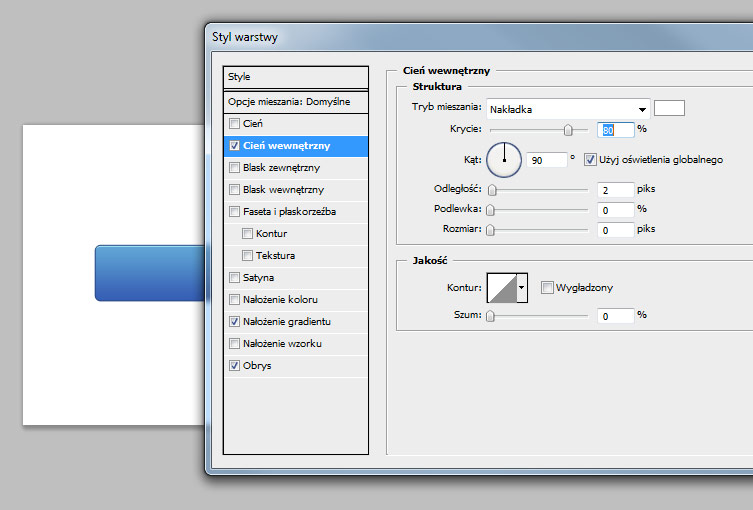Click the Kąt angle dial
753x510 pixels.
[504, 160]
